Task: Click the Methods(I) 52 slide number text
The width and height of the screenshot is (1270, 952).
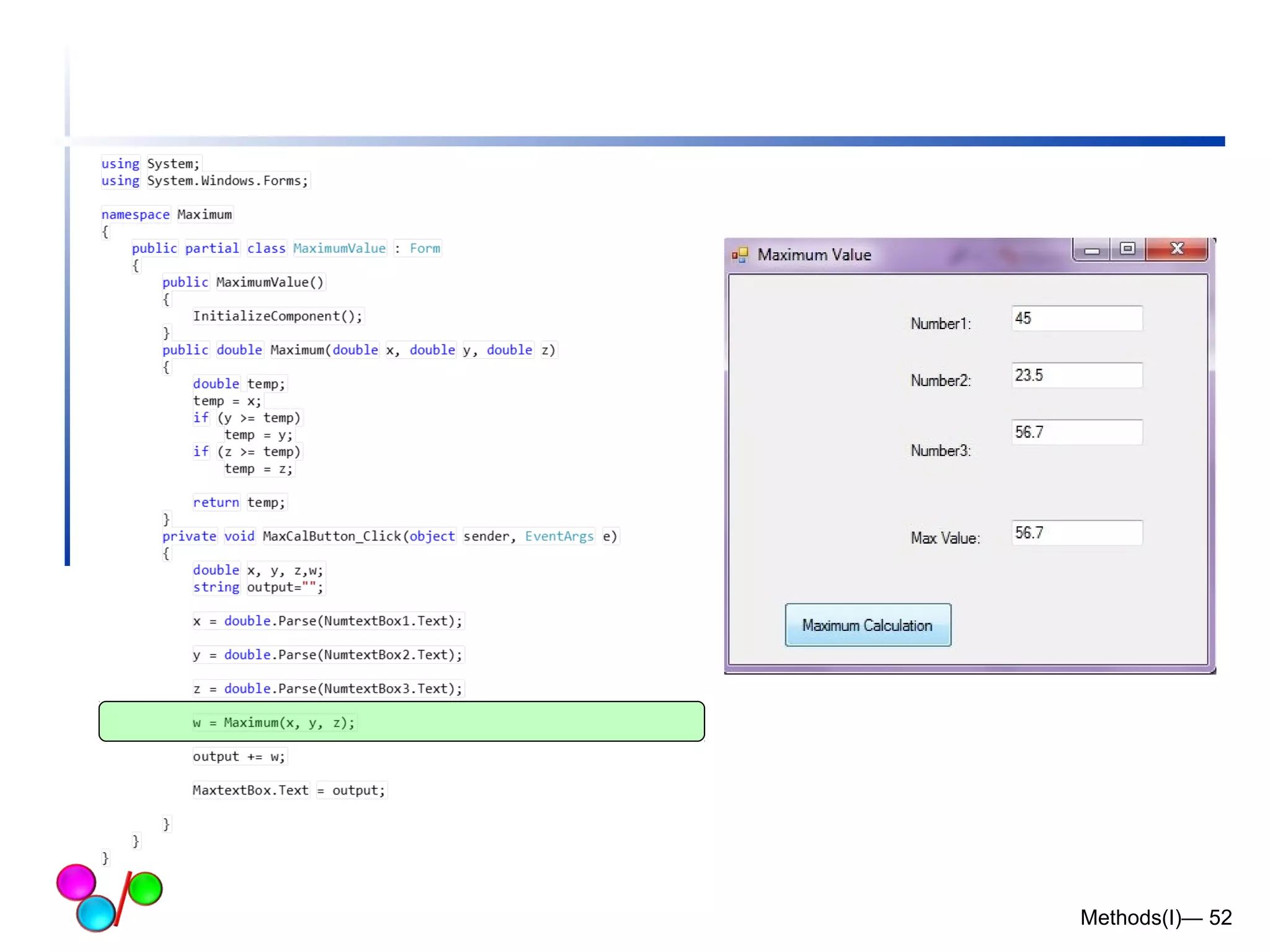Action: coord(1155,917)
